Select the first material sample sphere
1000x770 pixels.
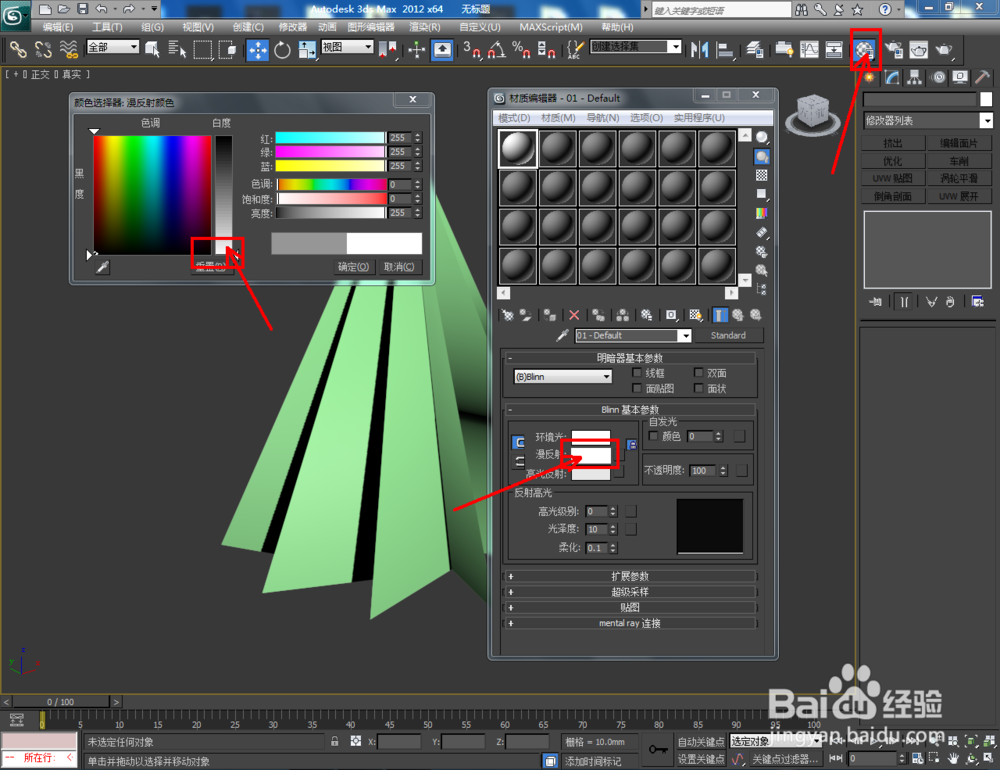tap(517, 148)
